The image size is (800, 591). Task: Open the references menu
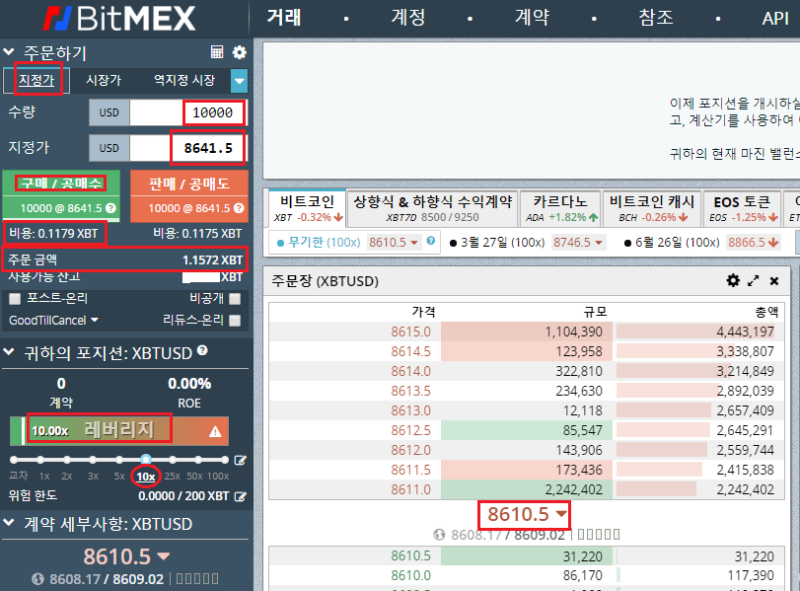[x=656, y=17]
